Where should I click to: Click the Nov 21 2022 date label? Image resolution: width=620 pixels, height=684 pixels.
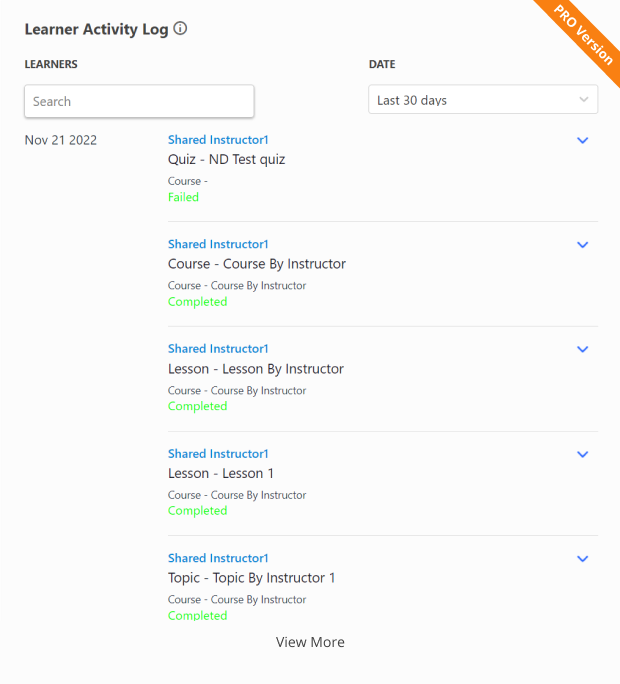(x=61, y=140)
